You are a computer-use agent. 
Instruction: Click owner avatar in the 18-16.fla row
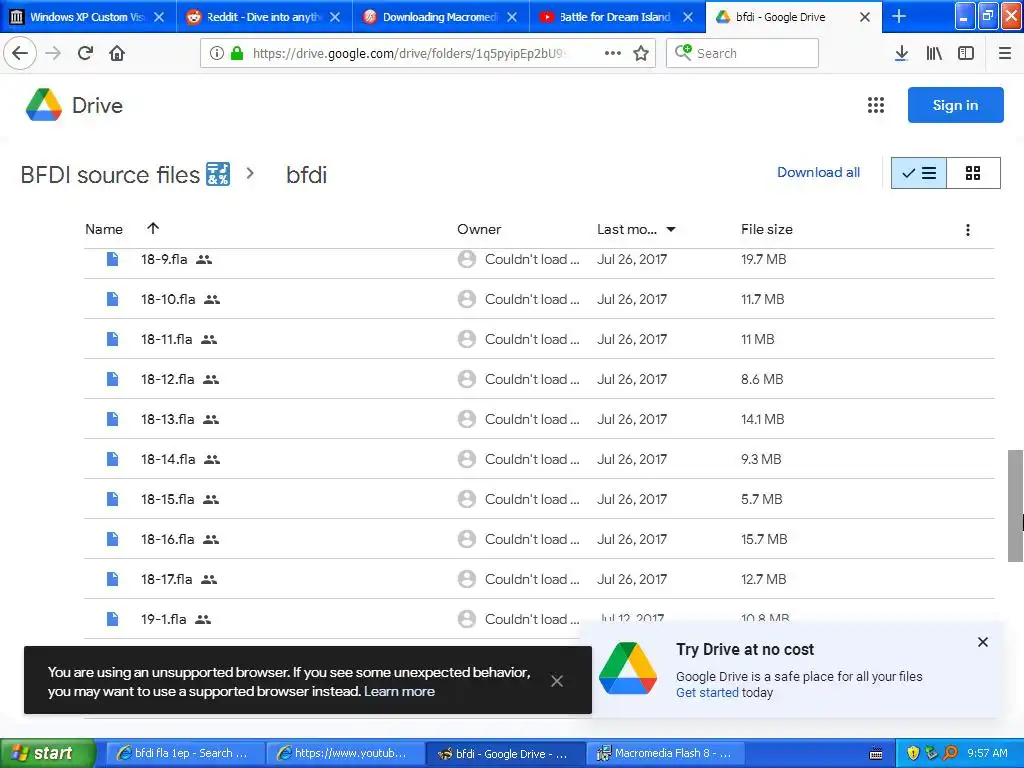point(466,539)
